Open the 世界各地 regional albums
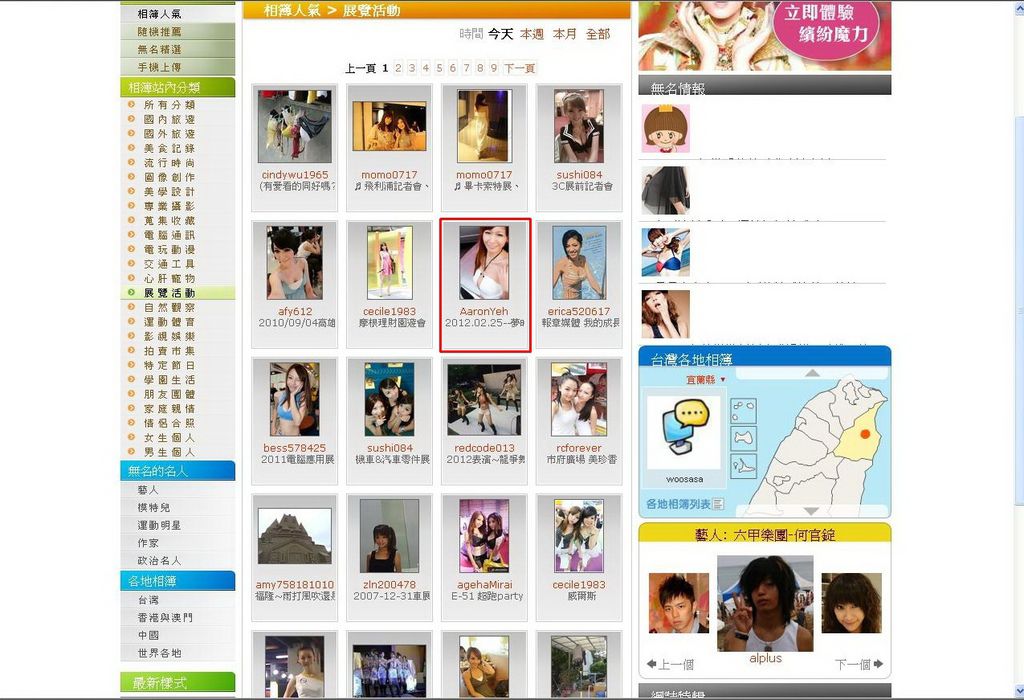The width and height of the screenshot is (1024, 700). (x=159, y=652)
